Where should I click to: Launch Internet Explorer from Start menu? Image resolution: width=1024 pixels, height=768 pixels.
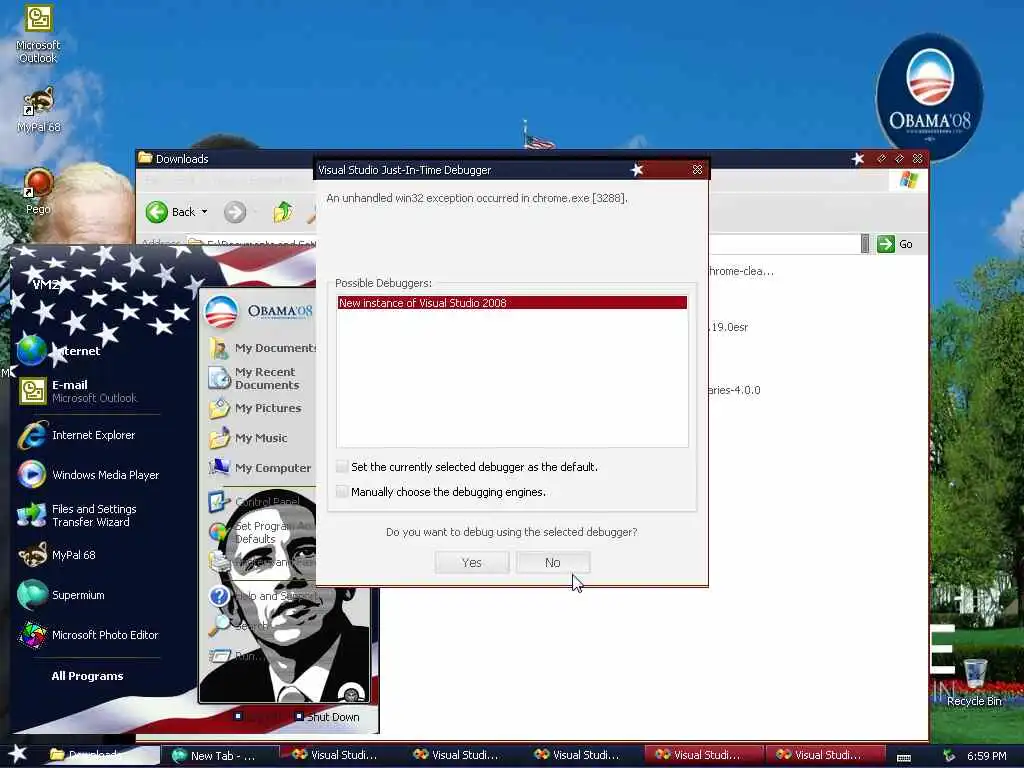coord(77,436)
